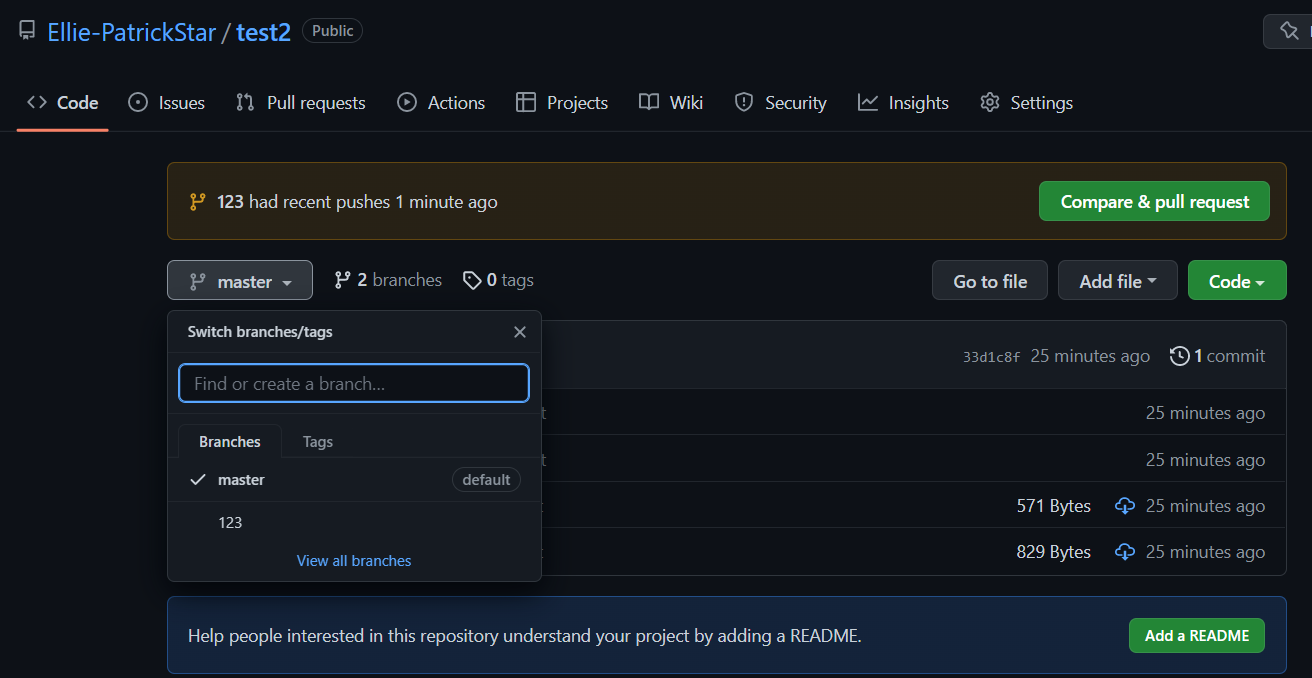The width and height of the screenshot is (1312, 678).
Task: Open the Wiki tab
Action: coord(671,102)
